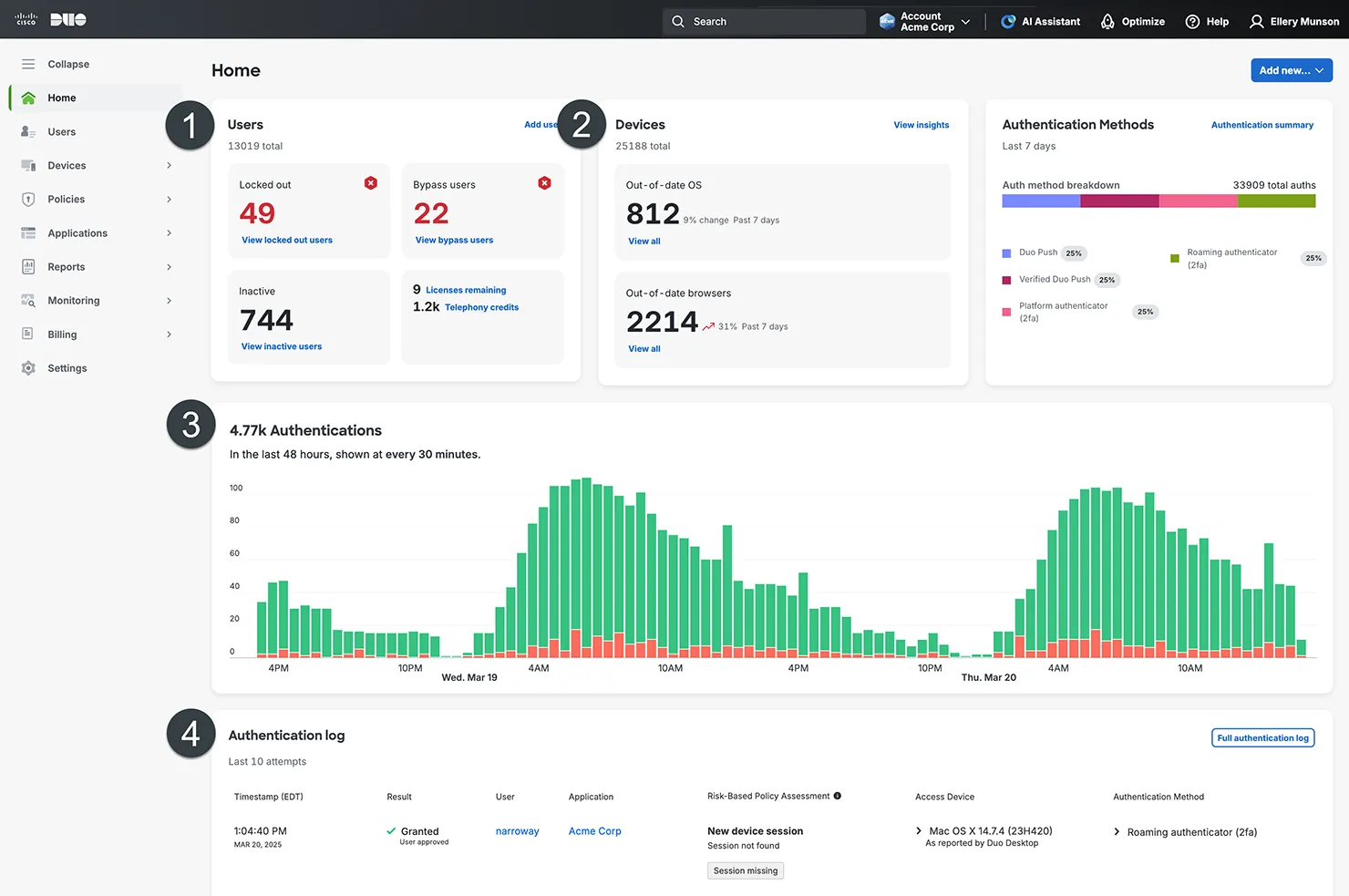
Task: Open the AI Assistant from the top bar
Action: tap(1006, 21)
